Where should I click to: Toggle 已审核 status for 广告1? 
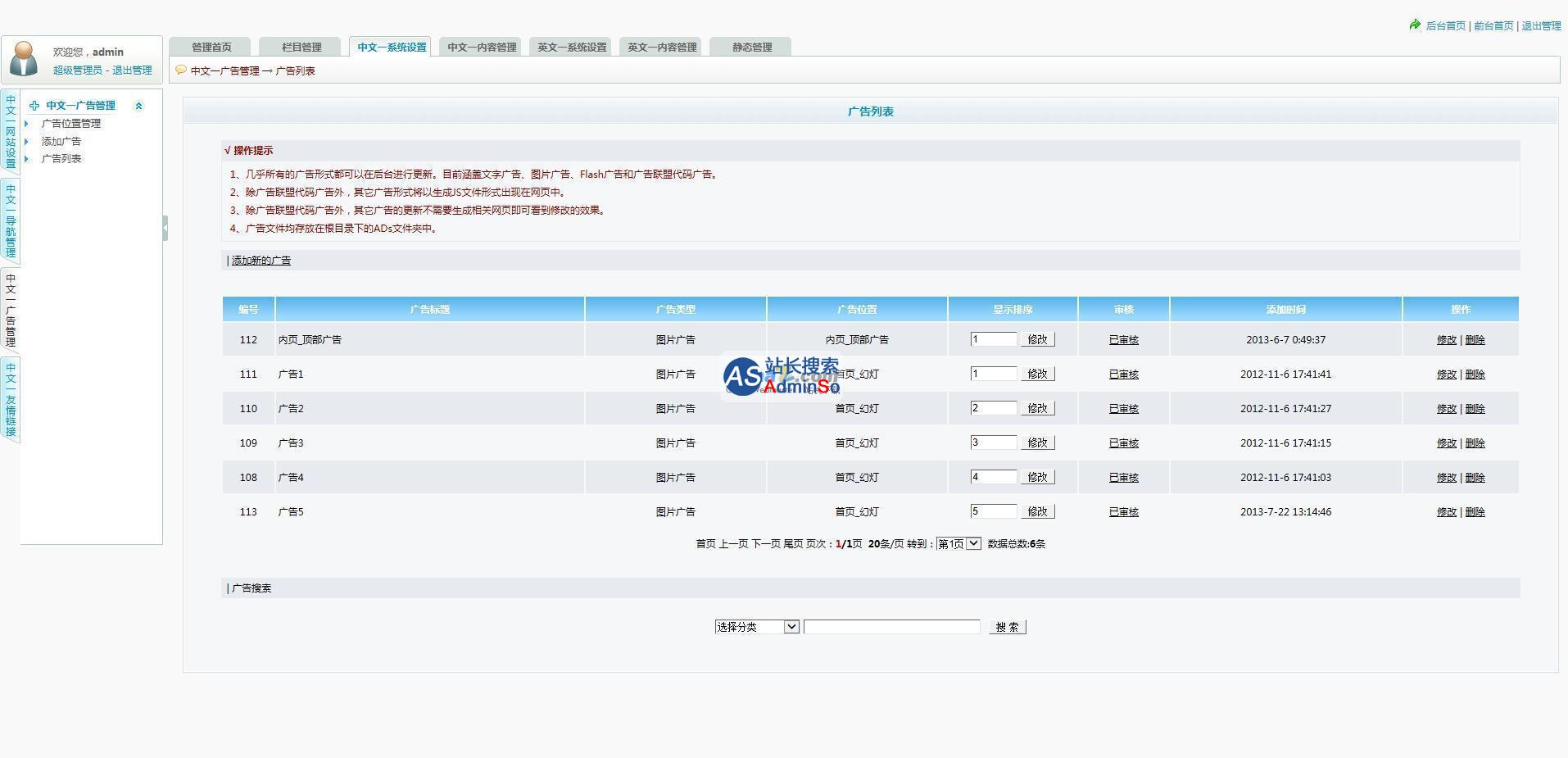pyautogui.click(x=1124, y=374)
